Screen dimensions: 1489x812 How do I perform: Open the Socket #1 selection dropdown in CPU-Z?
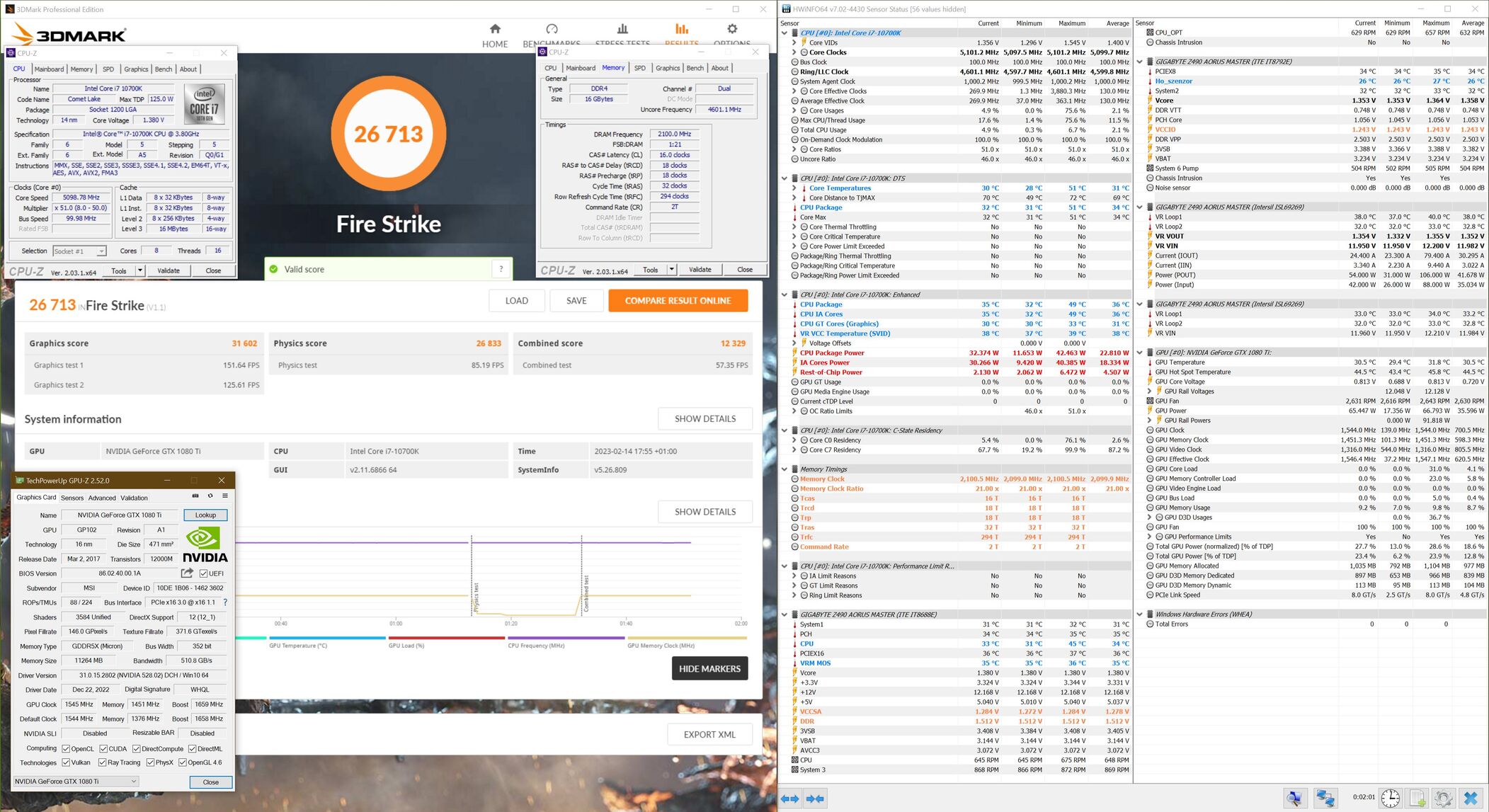click(79, 251)
